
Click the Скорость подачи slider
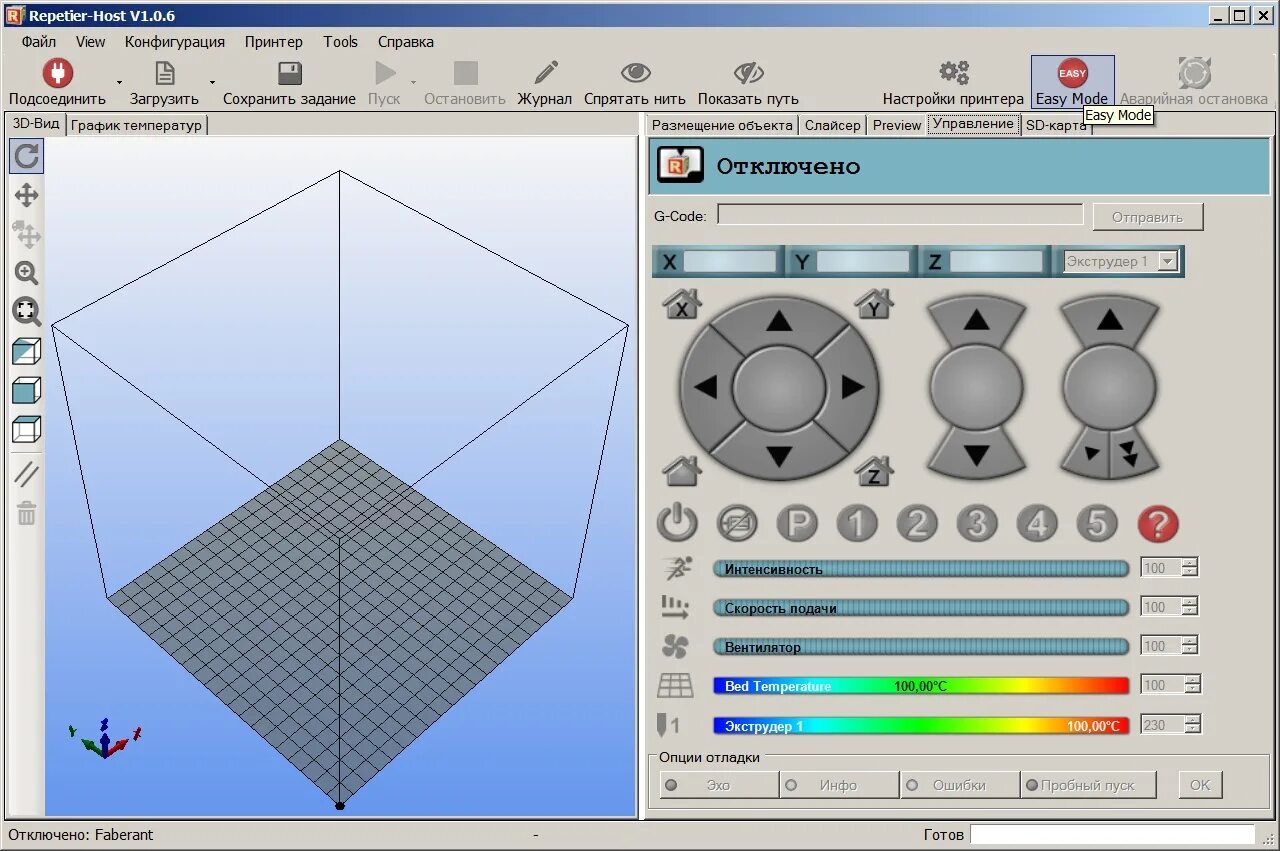[x=921, y=607]
